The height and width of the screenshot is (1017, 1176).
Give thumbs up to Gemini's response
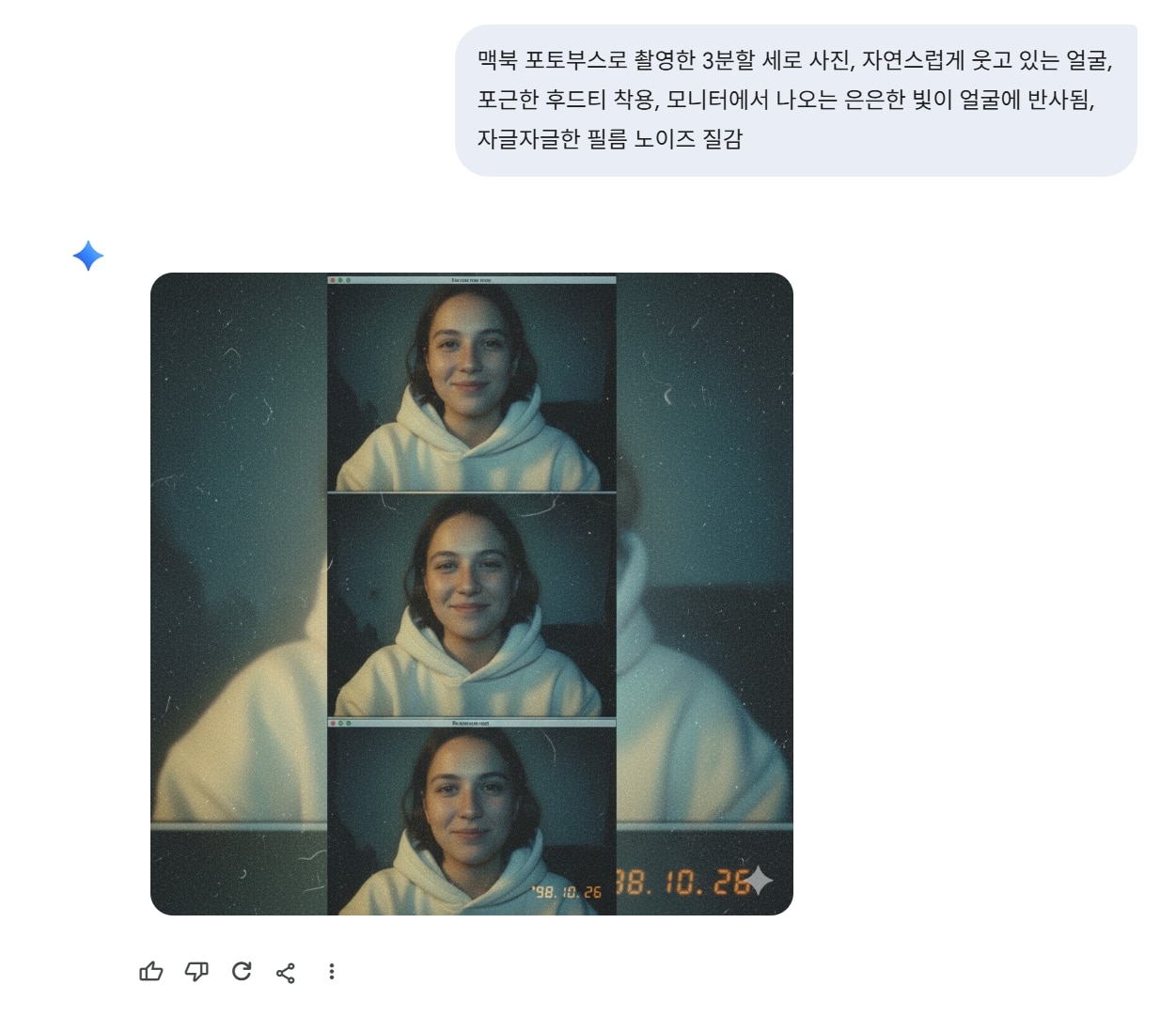tap(149, 973)
